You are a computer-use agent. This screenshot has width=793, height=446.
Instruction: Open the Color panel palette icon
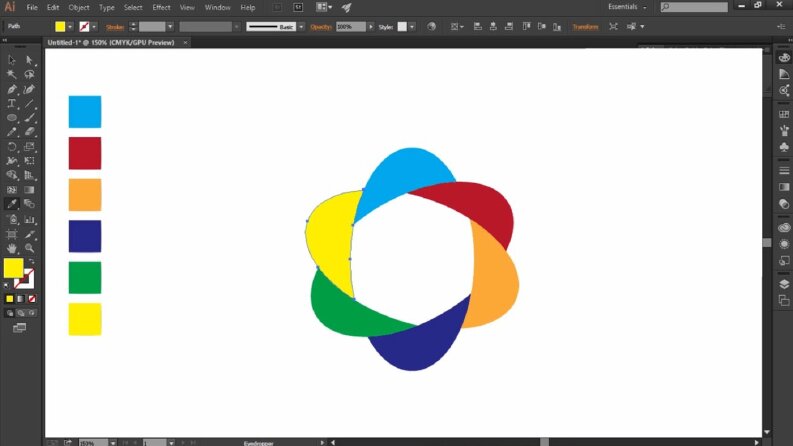784,58
